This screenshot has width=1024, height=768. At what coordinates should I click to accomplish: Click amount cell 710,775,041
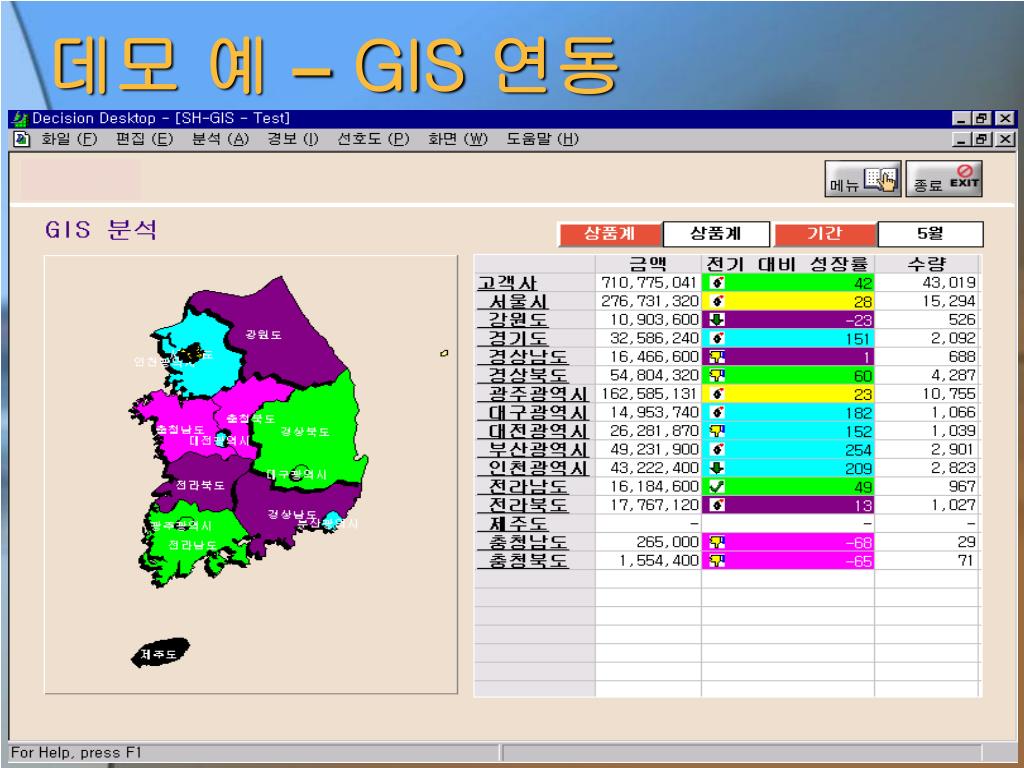648,283
